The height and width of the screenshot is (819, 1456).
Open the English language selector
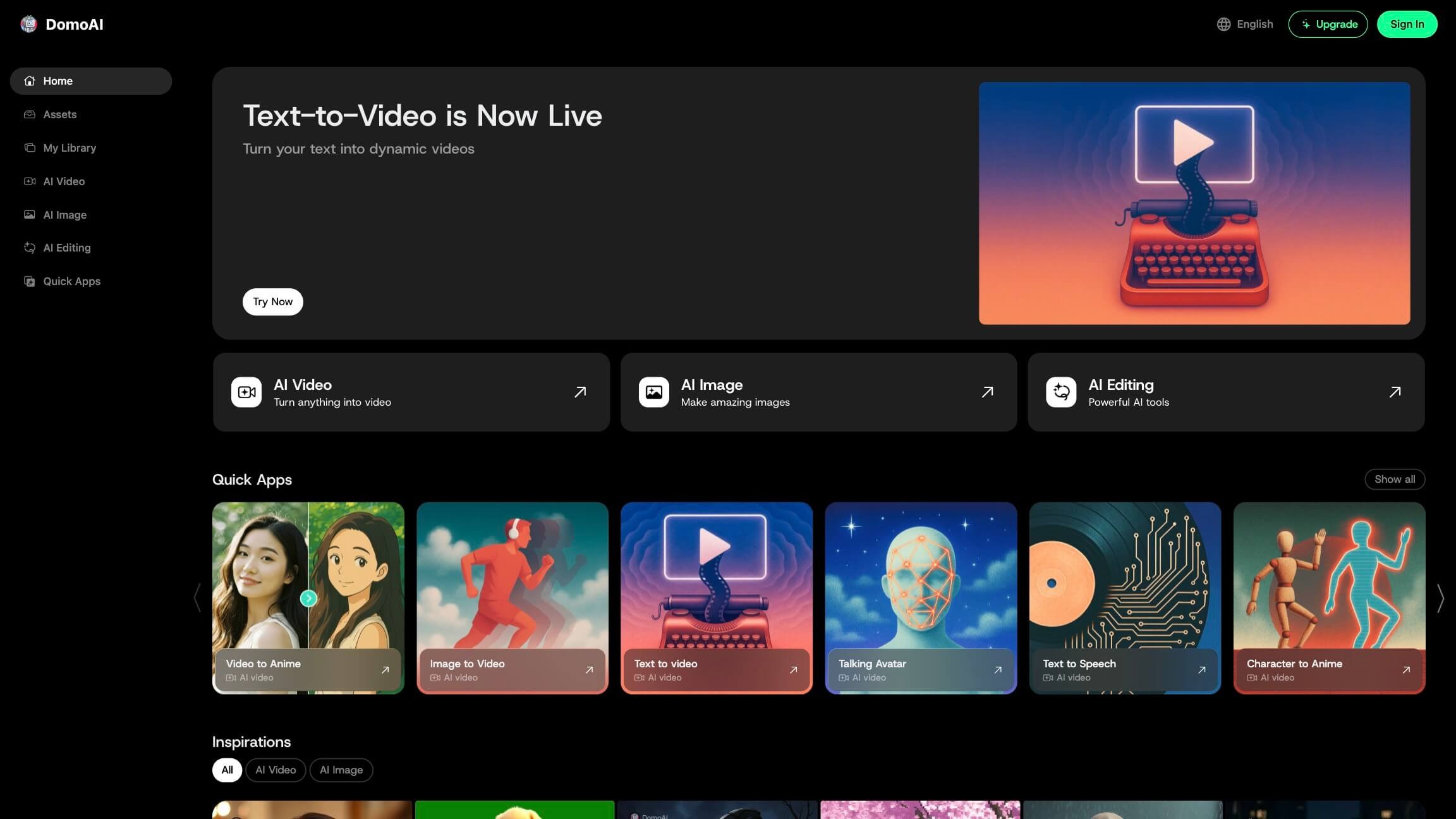[1245, 24]
